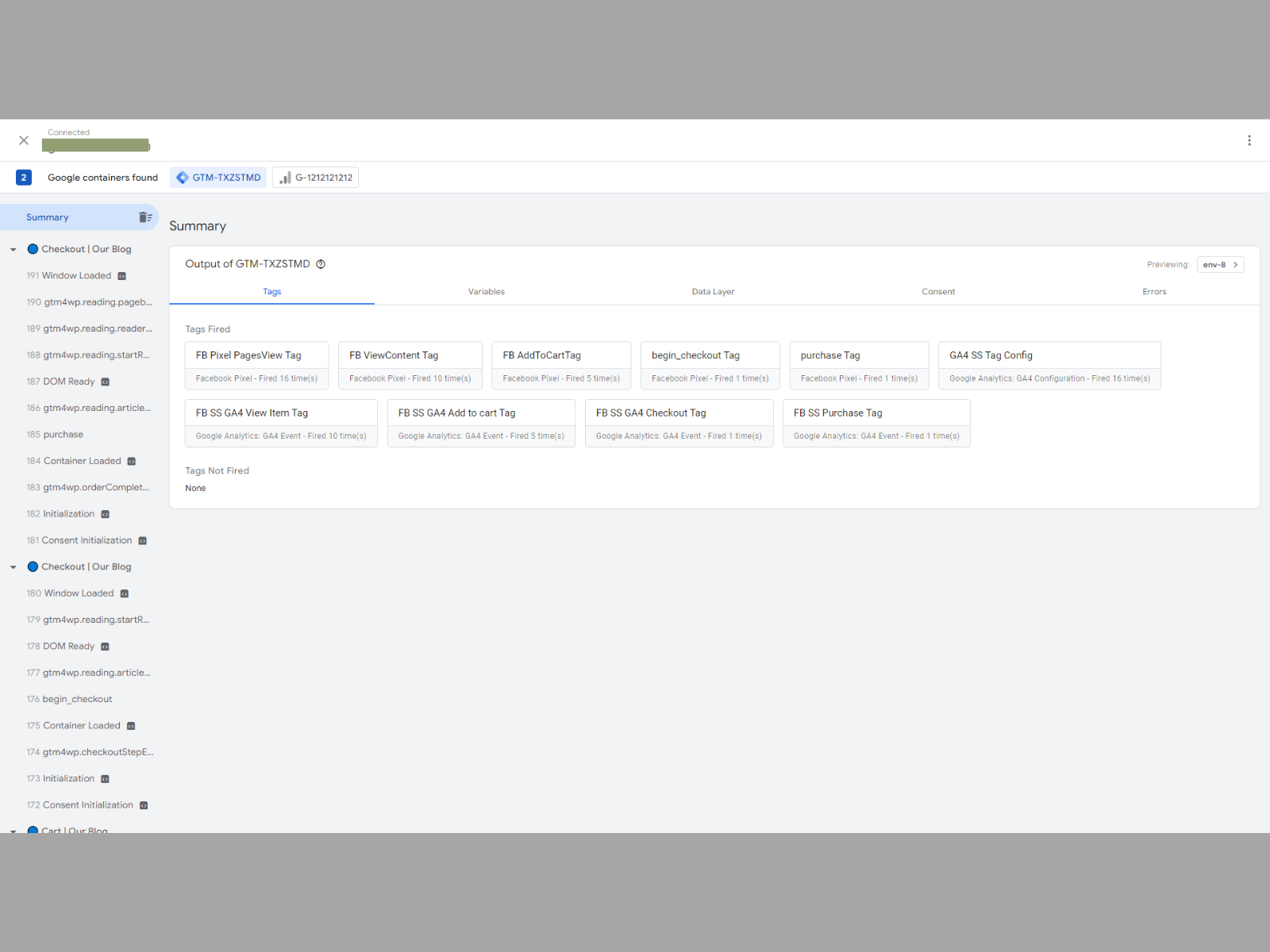Click the API icon beside 184 Container Loaded
The image size is (1270, 952).
coord(132,460)
